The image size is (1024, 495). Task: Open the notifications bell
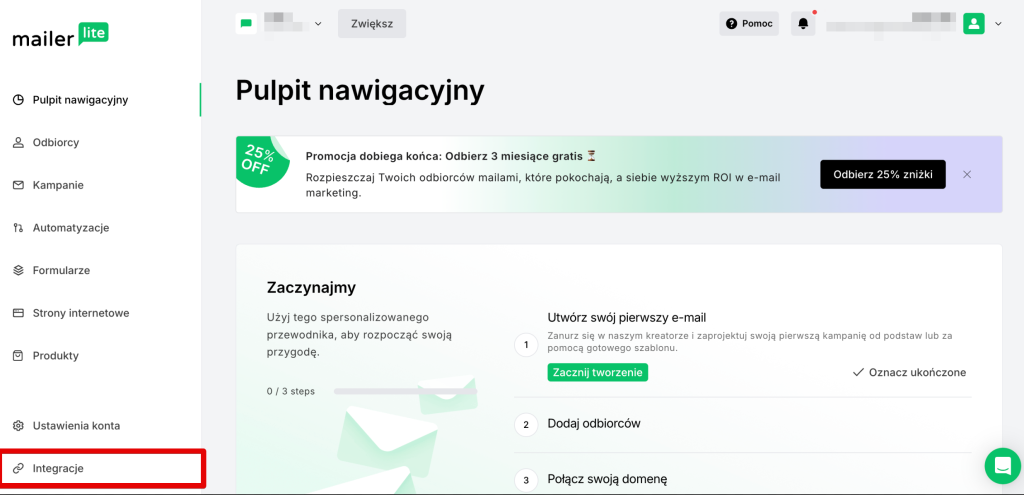803,24
